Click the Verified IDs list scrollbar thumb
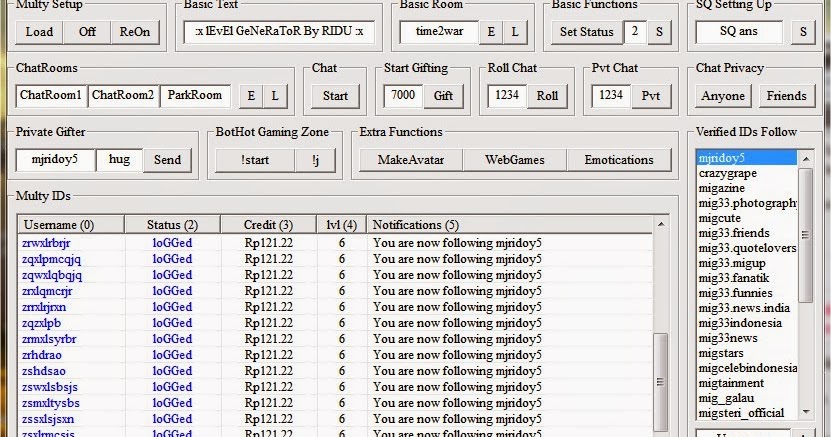Screen dimensions: 831x437 [x=806, y=235]
